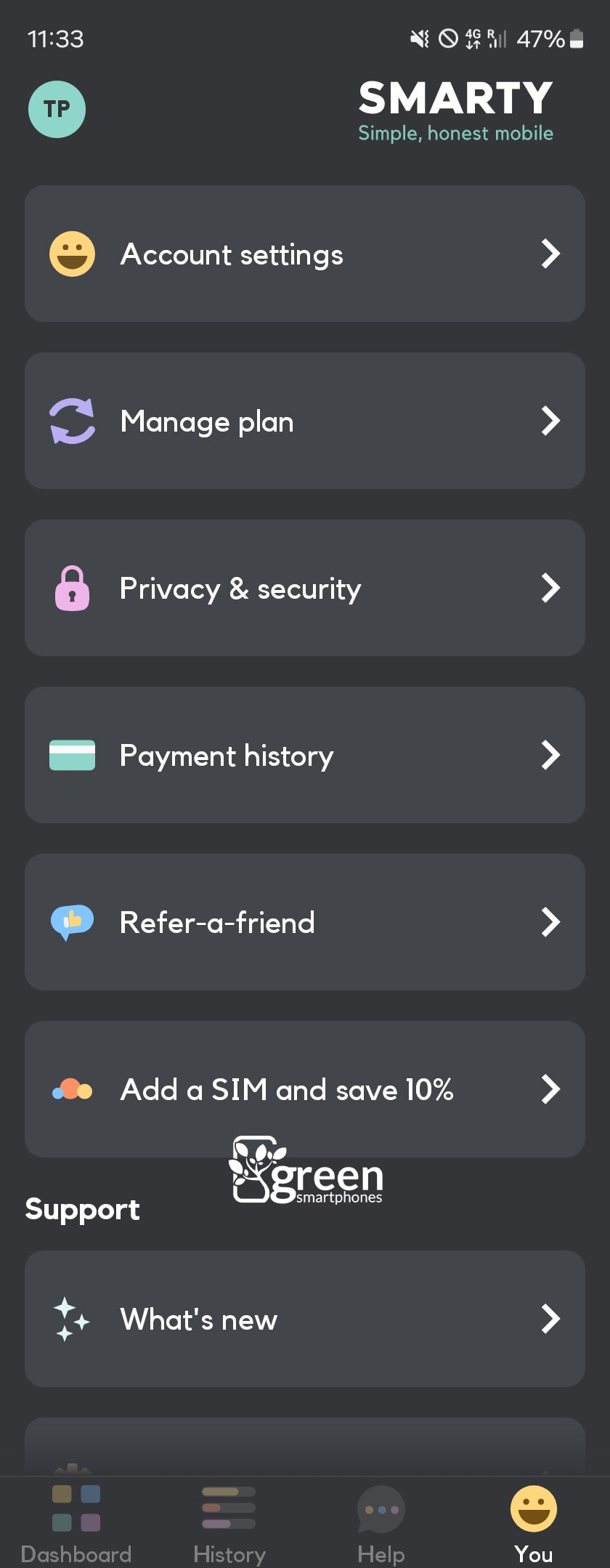Image resolution: width=610 pixels, height=1568 pixels.
Task: Switch to the Dashboard tab
Action: [x=76, y=1522]
